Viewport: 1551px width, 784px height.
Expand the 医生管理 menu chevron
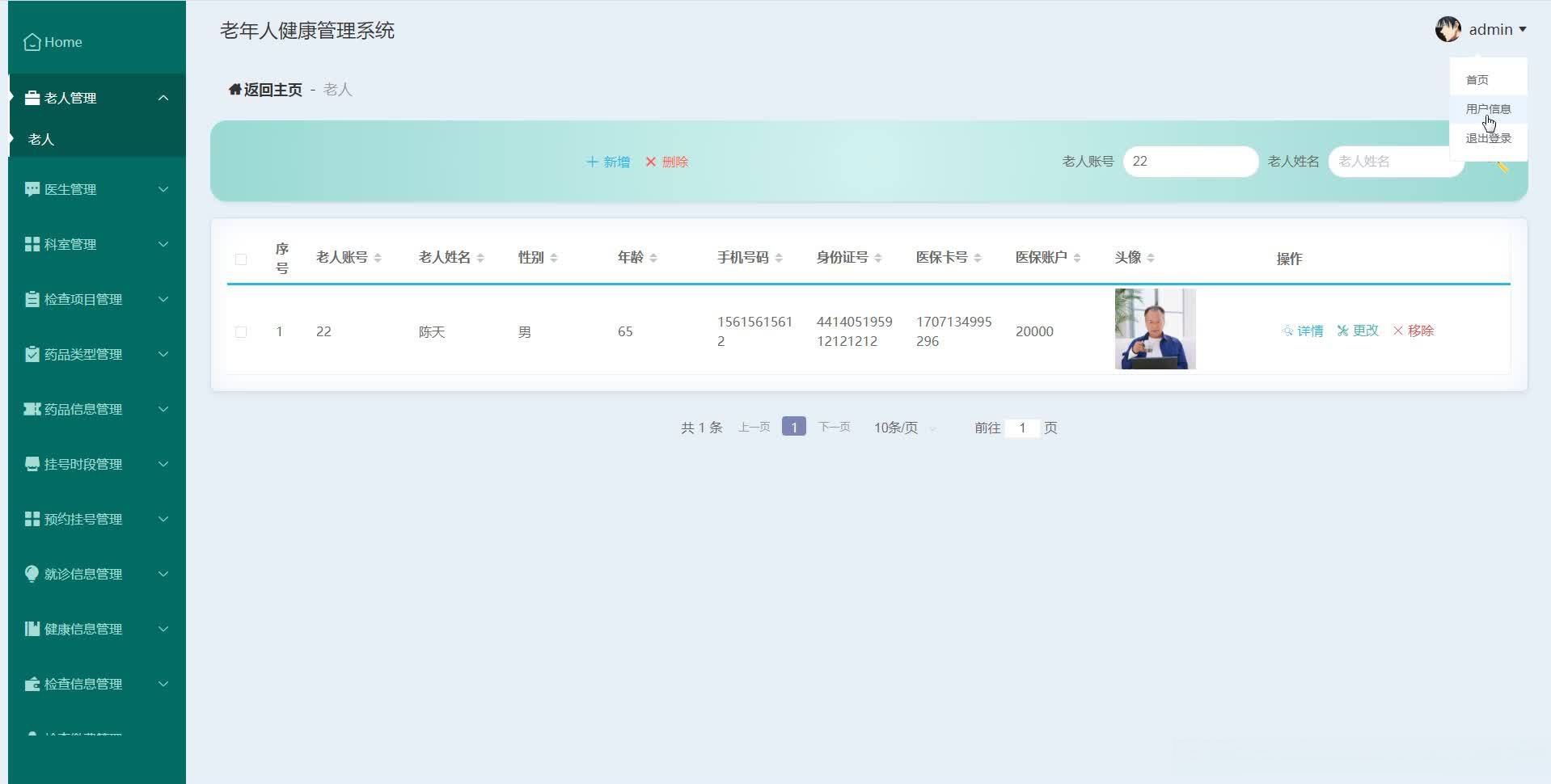[163, 189]
